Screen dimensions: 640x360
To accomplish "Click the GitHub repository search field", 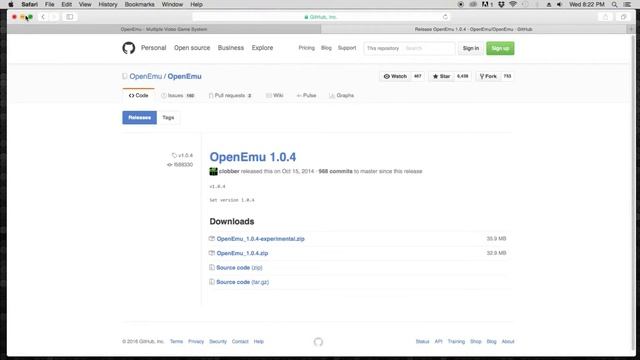I will coord(429,48).
